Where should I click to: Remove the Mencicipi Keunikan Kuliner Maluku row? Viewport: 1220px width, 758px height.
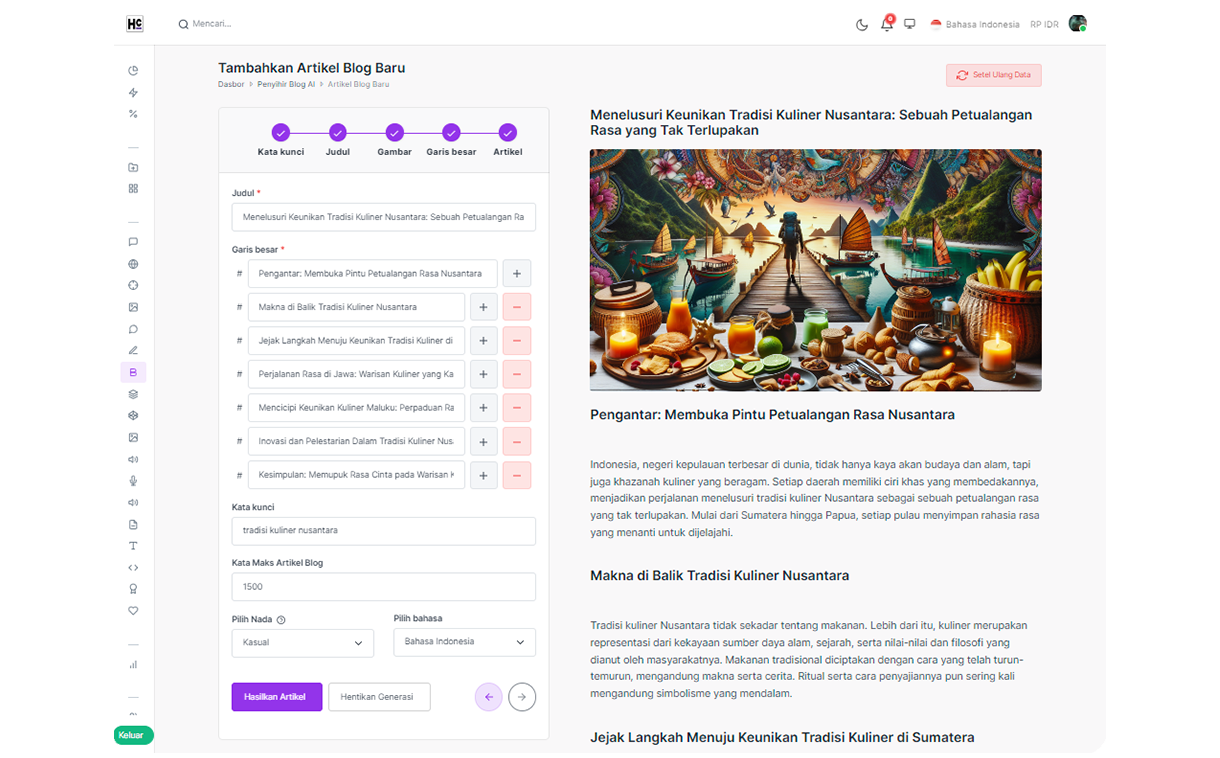(517, 408)
